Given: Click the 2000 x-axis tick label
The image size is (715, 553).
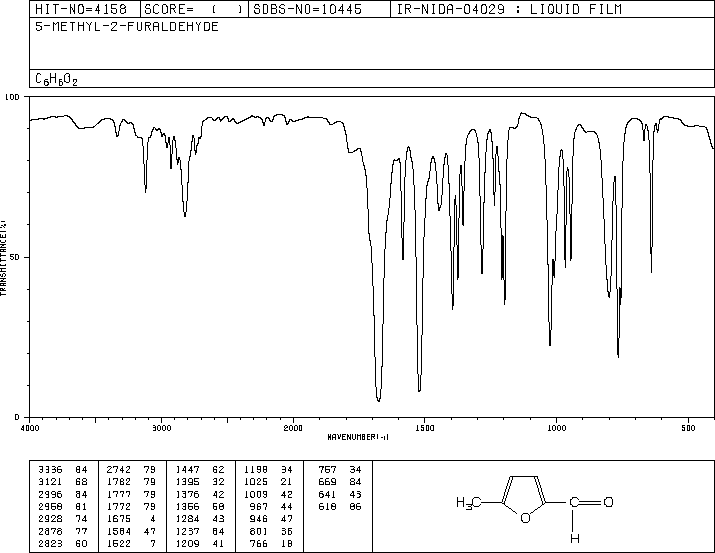Looking at the screenshot, I should (x=293, y=428).
